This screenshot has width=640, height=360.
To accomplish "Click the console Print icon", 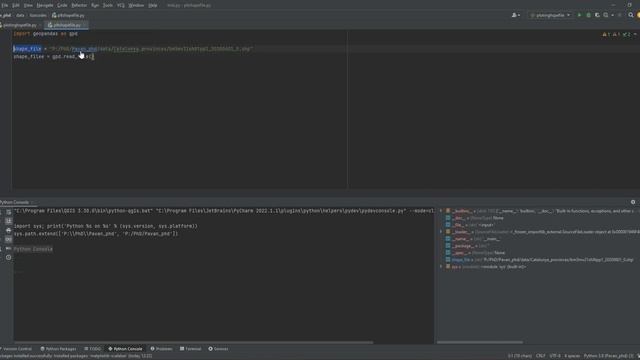I will [9, 231].
